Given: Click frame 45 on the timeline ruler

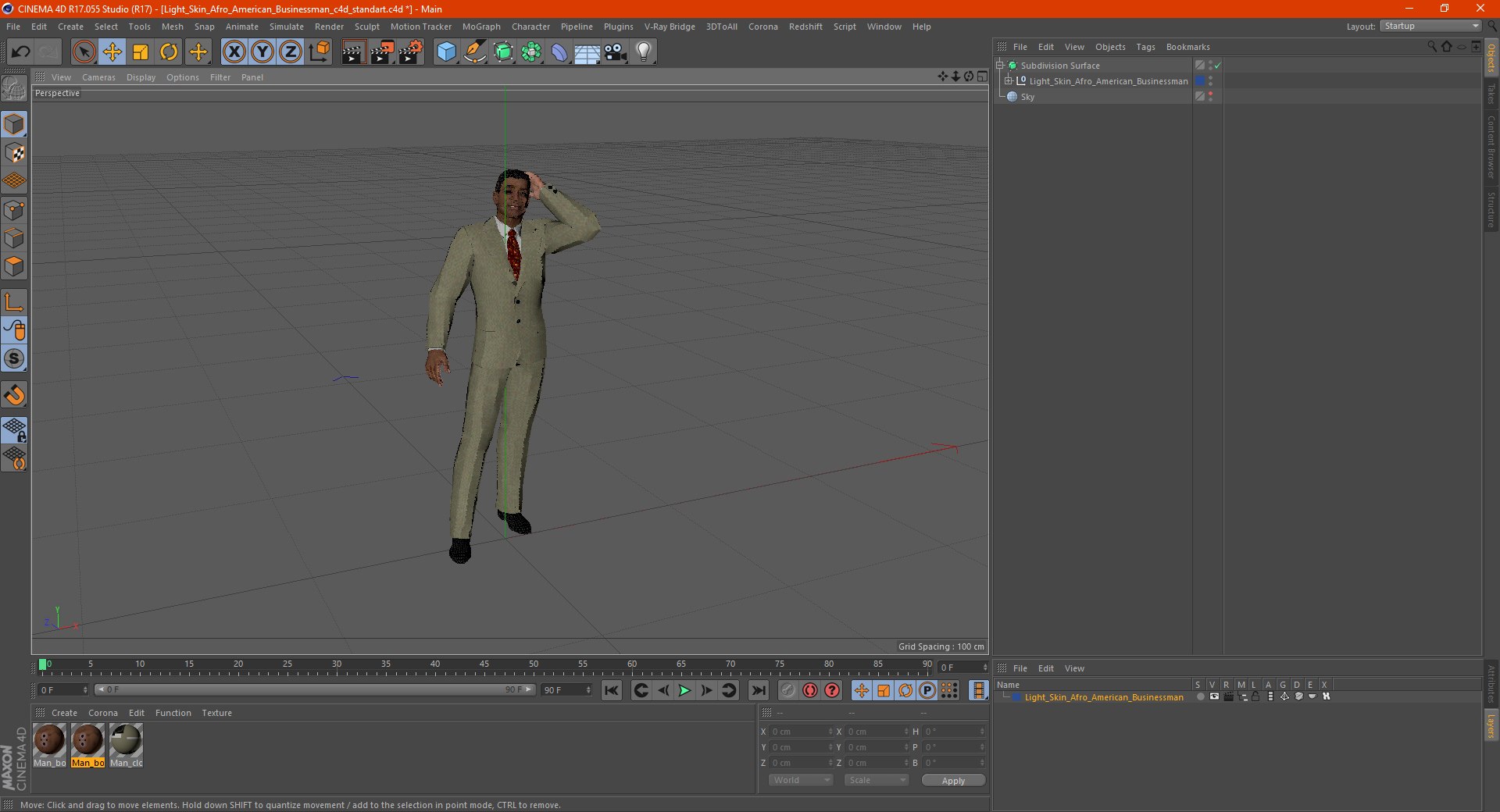Looking at the screenshot, I should pyautogui.click(x=484, y=664).
